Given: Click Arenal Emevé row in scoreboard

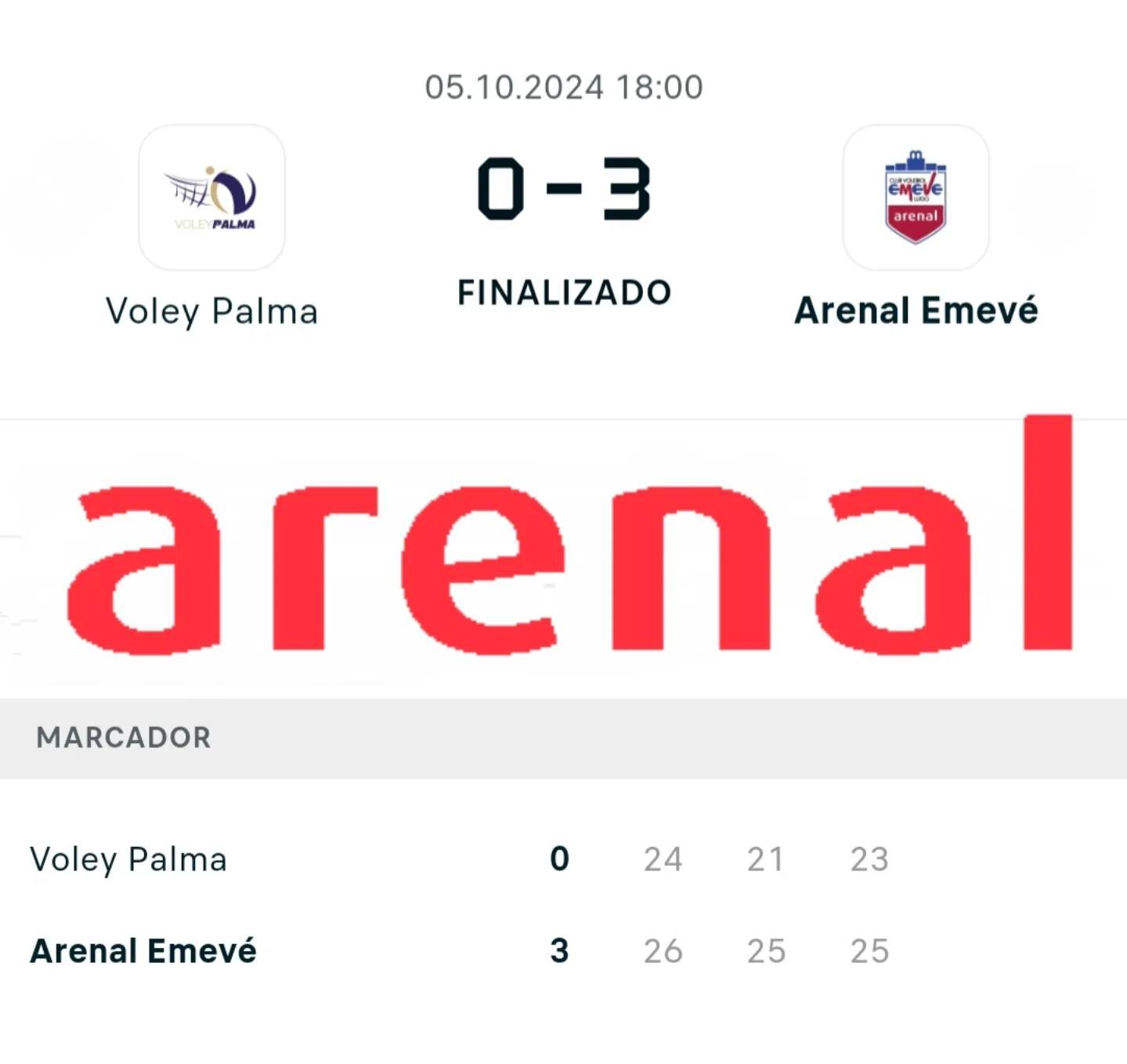Looking at the screenshot, I should tap(143, 951).
